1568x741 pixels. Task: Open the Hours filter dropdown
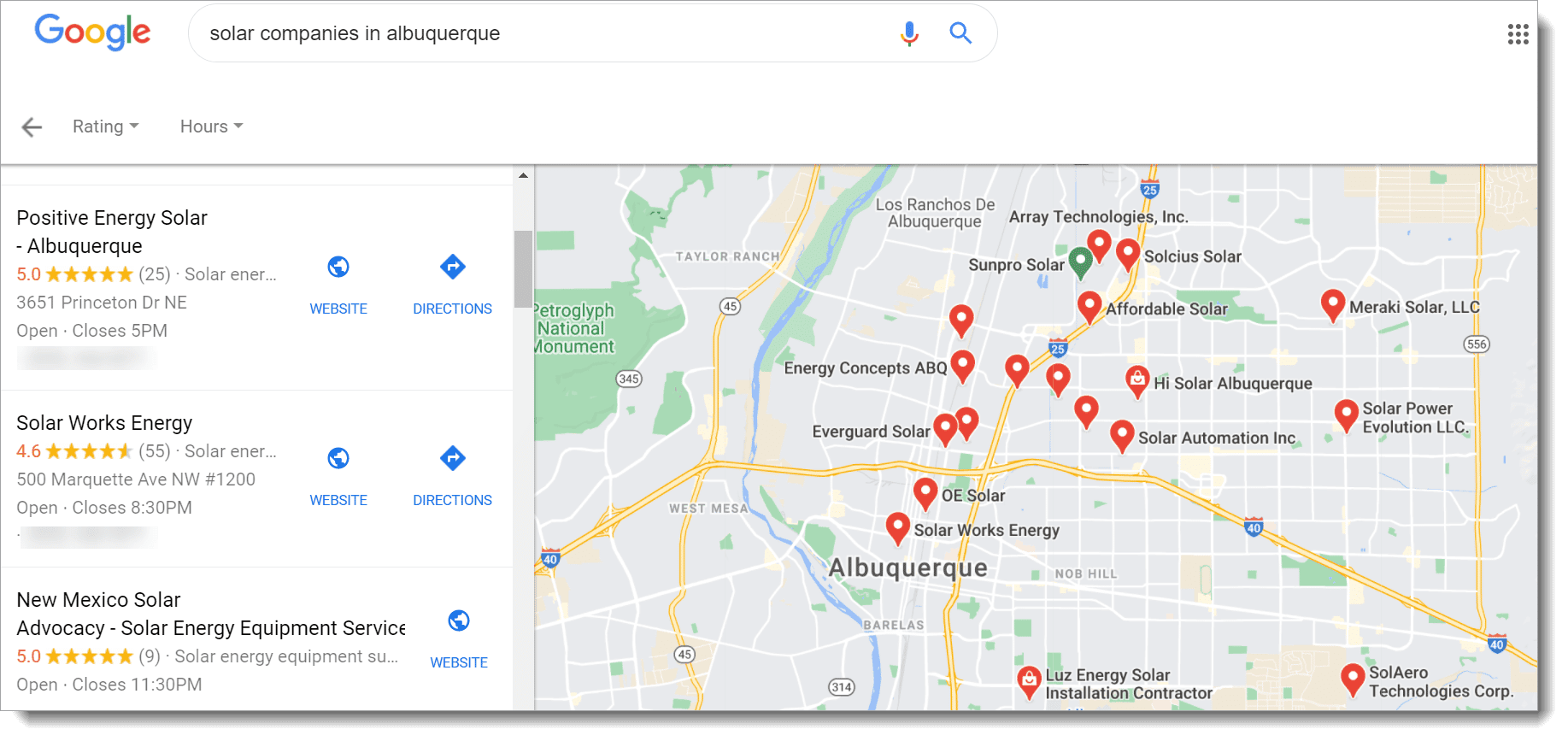tap(211, 126)
